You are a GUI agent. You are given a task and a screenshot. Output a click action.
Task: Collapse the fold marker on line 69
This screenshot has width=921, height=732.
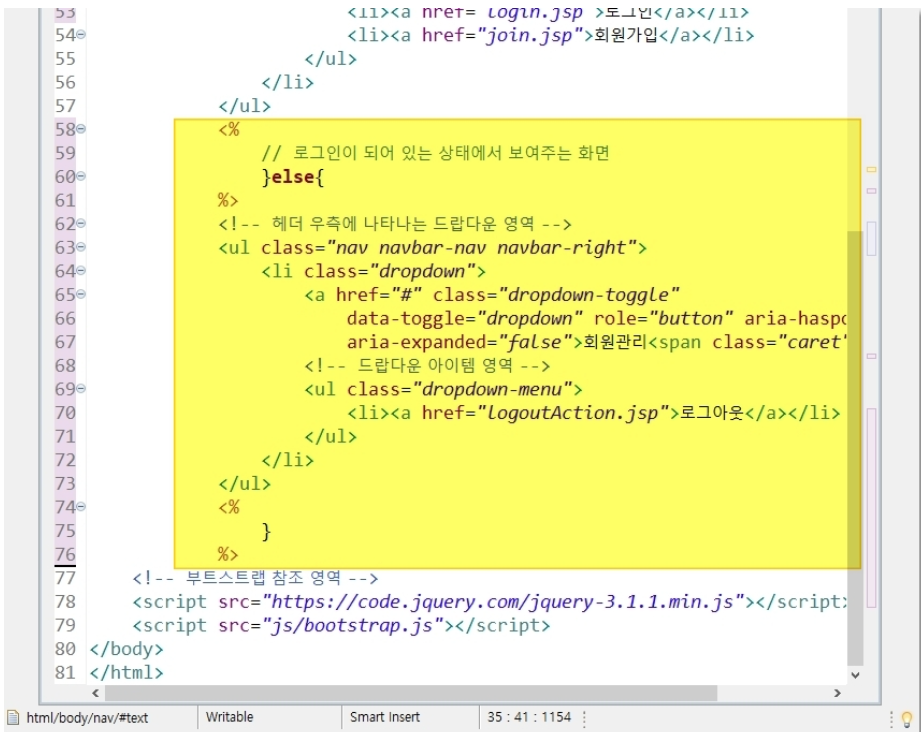[x=81, y=388]
